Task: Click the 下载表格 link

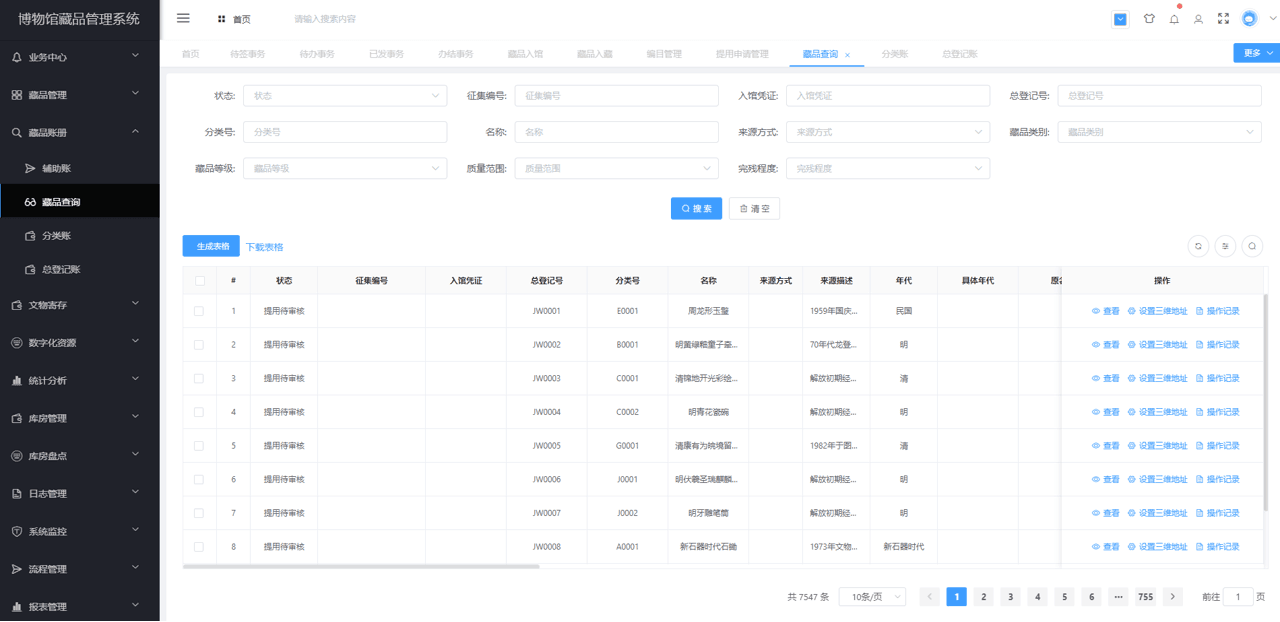Action: 265,247
